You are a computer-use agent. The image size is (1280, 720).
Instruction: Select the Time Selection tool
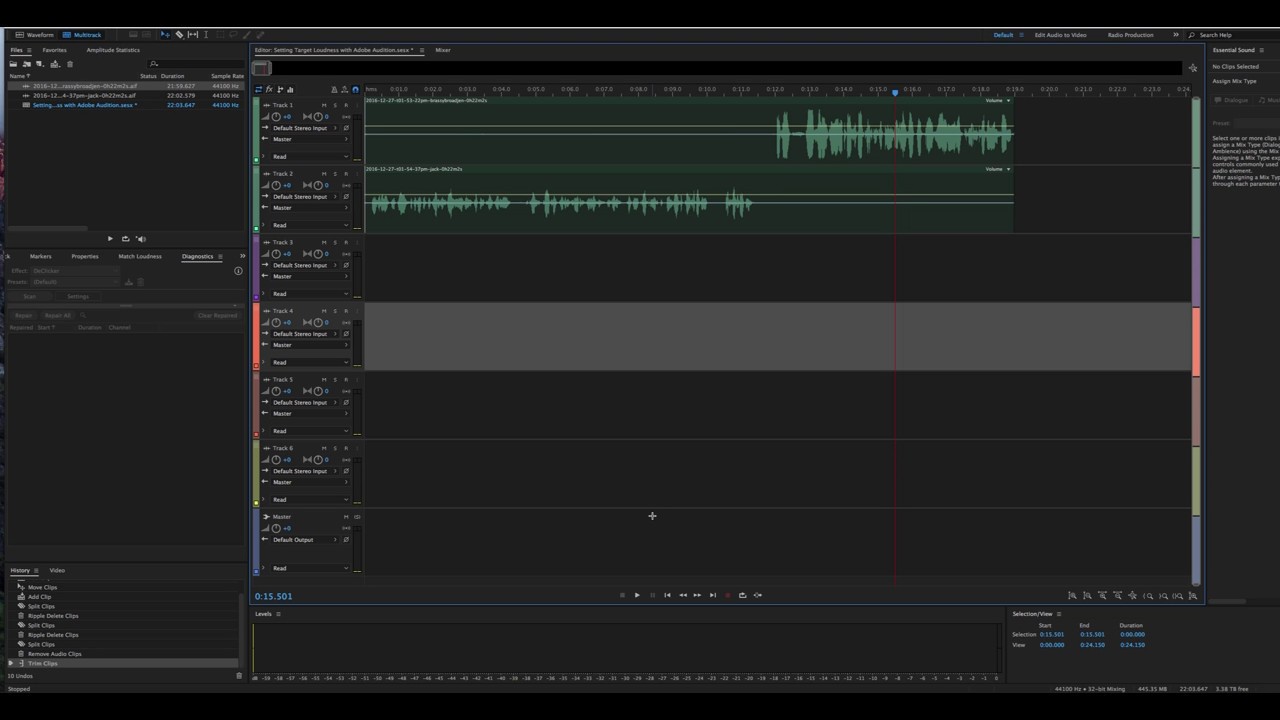[x=206, y=35]
